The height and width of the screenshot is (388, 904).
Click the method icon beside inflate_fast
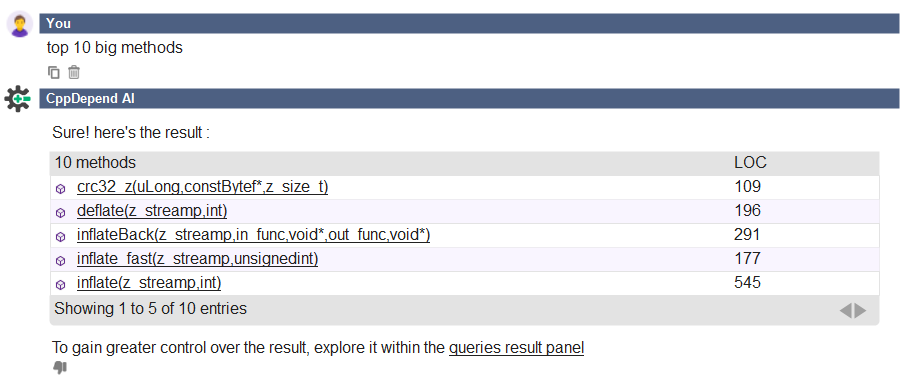[x=61, y=261]
